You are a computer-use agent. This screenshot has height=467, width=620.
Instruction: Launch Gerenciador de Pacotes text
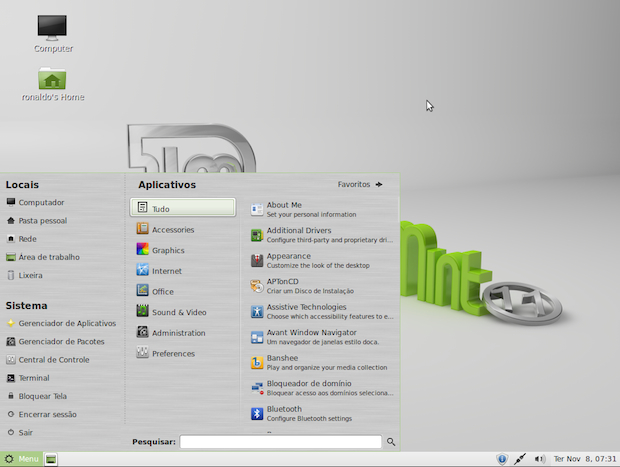coord(61,342)
